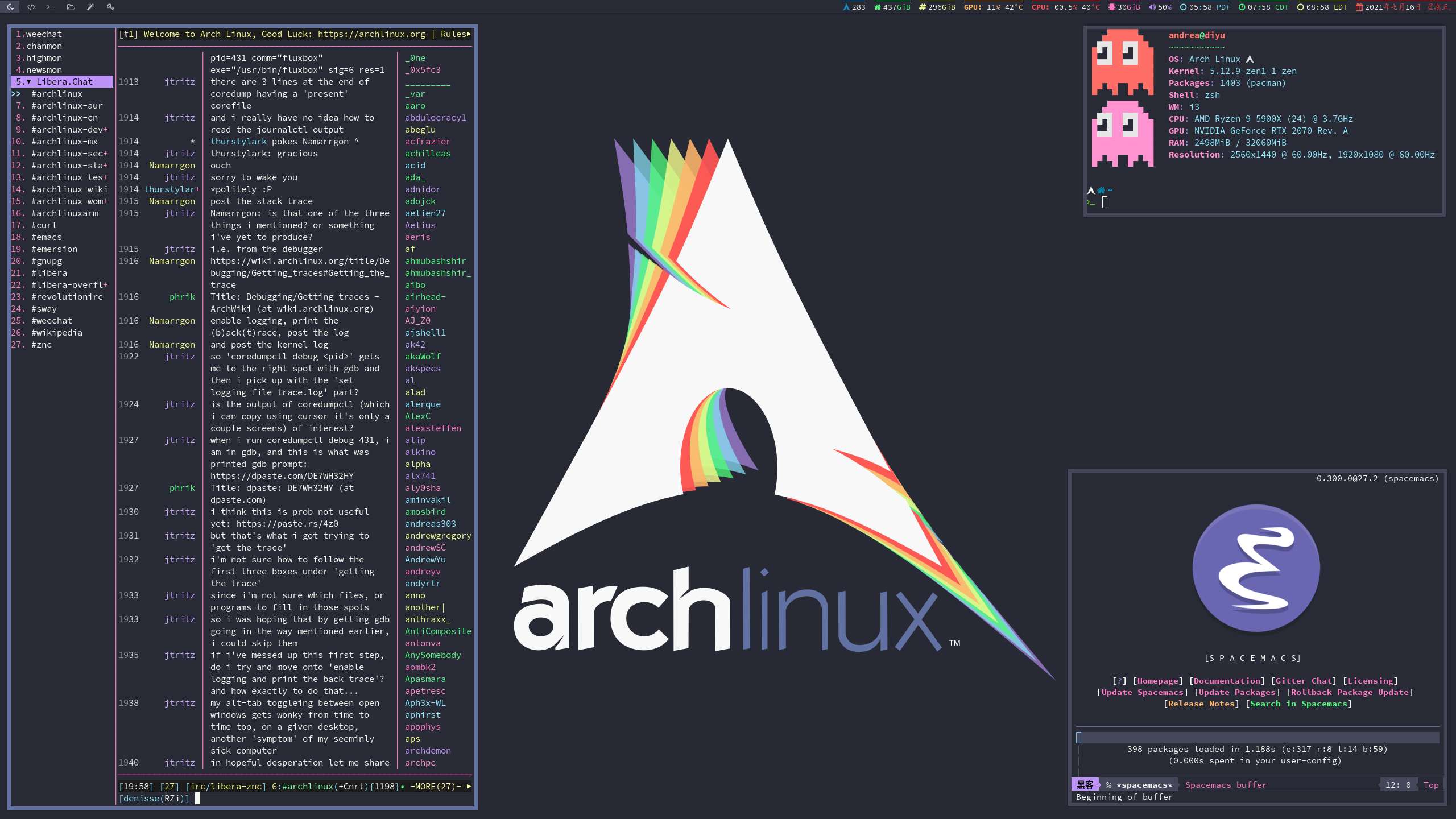Open Release Notes in Spacemacs

click(1201, 704)
